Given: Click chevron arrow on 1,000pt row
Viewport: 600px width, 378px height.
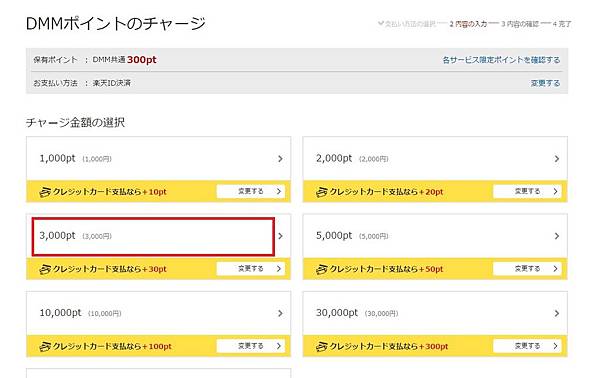Looking at the screenshot, I should click(x=280, y=159).
